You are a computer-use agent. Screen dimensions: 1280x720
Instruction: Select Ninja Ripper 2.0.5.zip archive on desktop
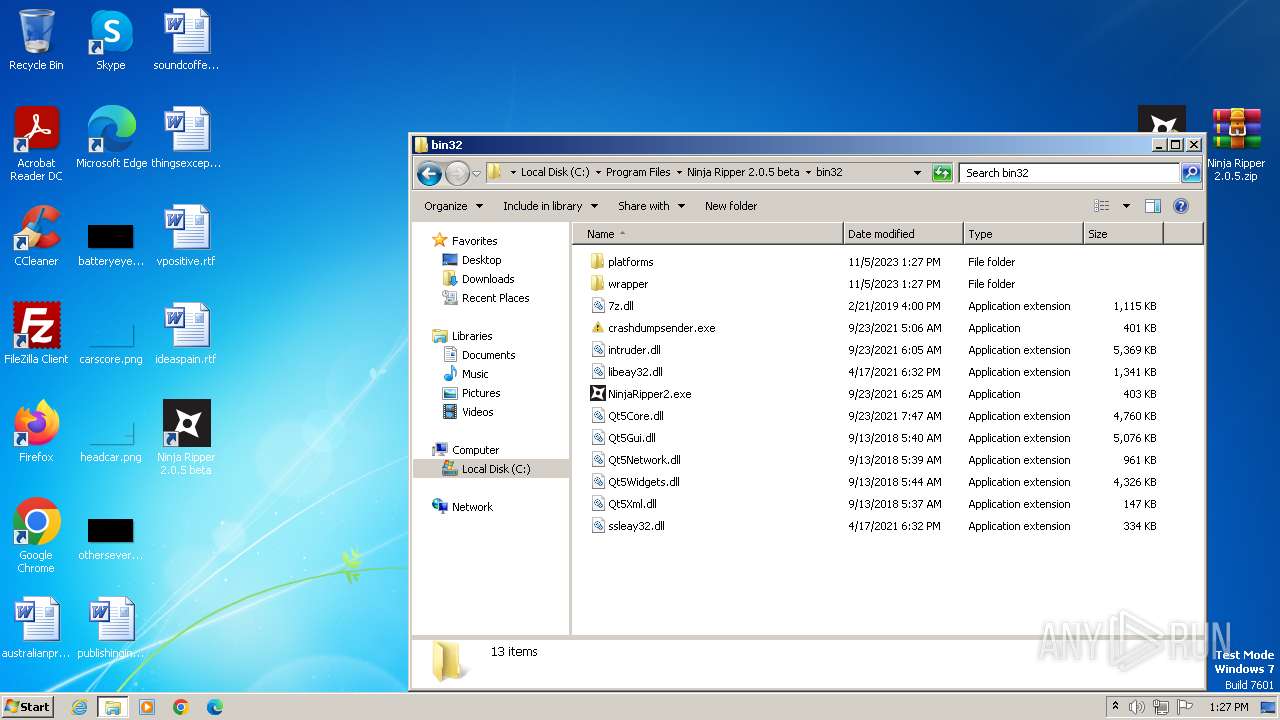(x=1236, y=144)
